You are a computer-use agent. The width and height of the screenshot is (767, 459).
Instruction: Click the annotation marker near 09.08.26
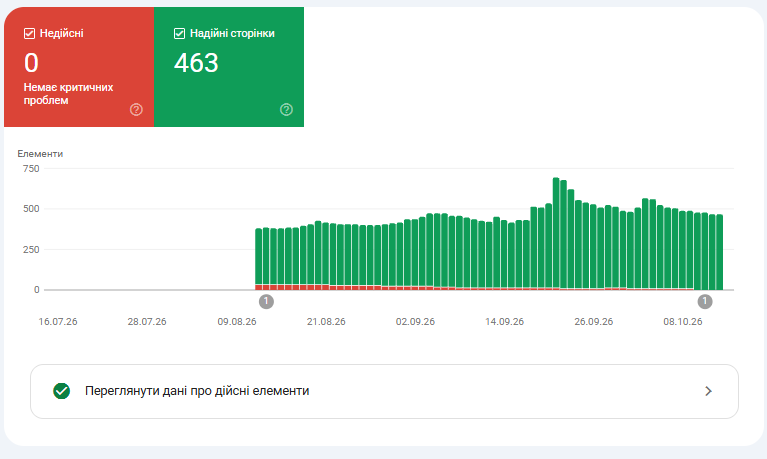pyautogui.click(x=266, y=301)
